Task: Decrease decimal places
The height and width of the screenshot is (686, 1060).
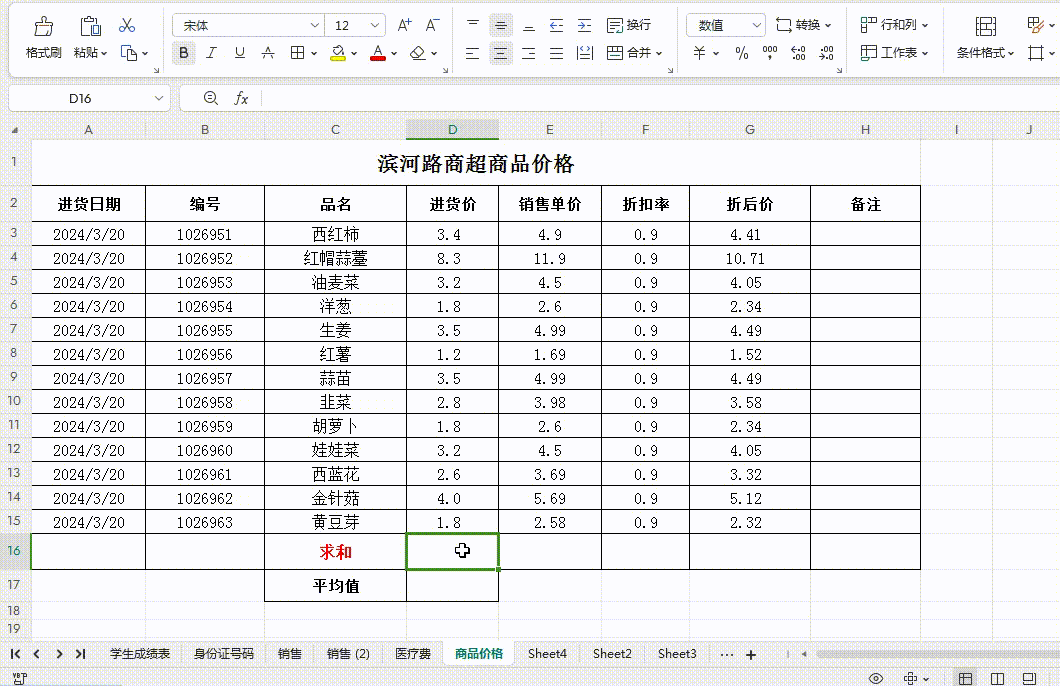Action: tap(826, 53)
